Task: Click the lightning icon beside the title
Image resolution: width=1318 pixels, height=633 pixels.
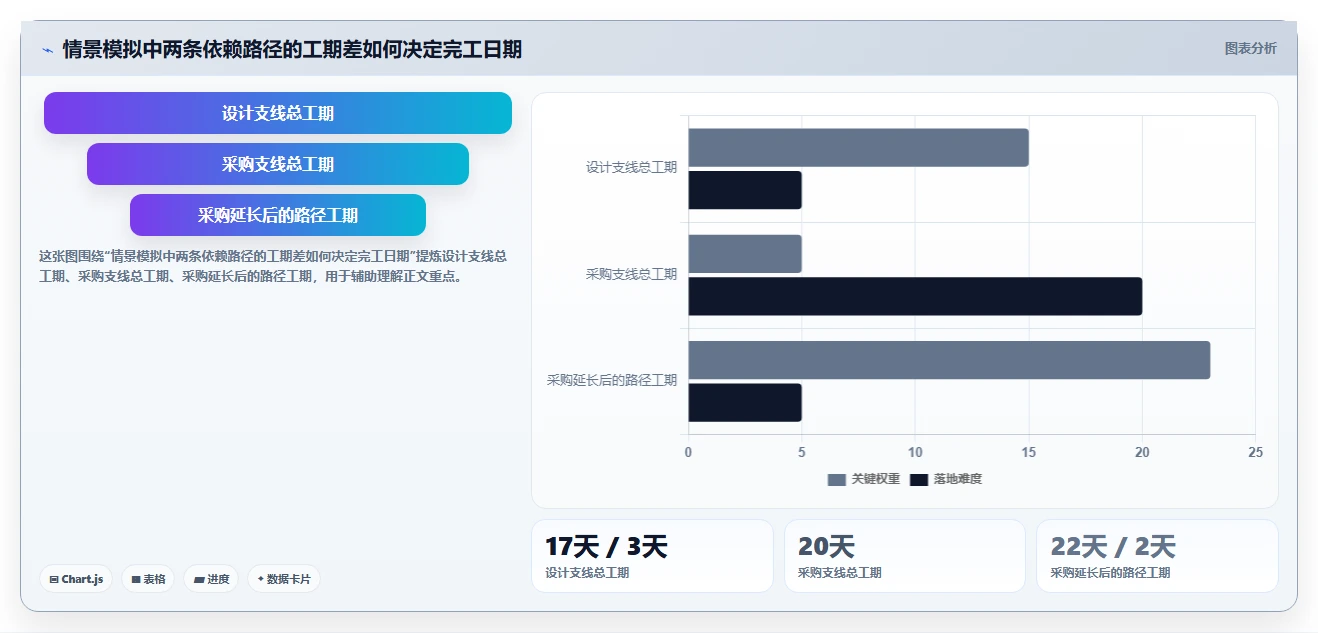Action: (47, 50)
